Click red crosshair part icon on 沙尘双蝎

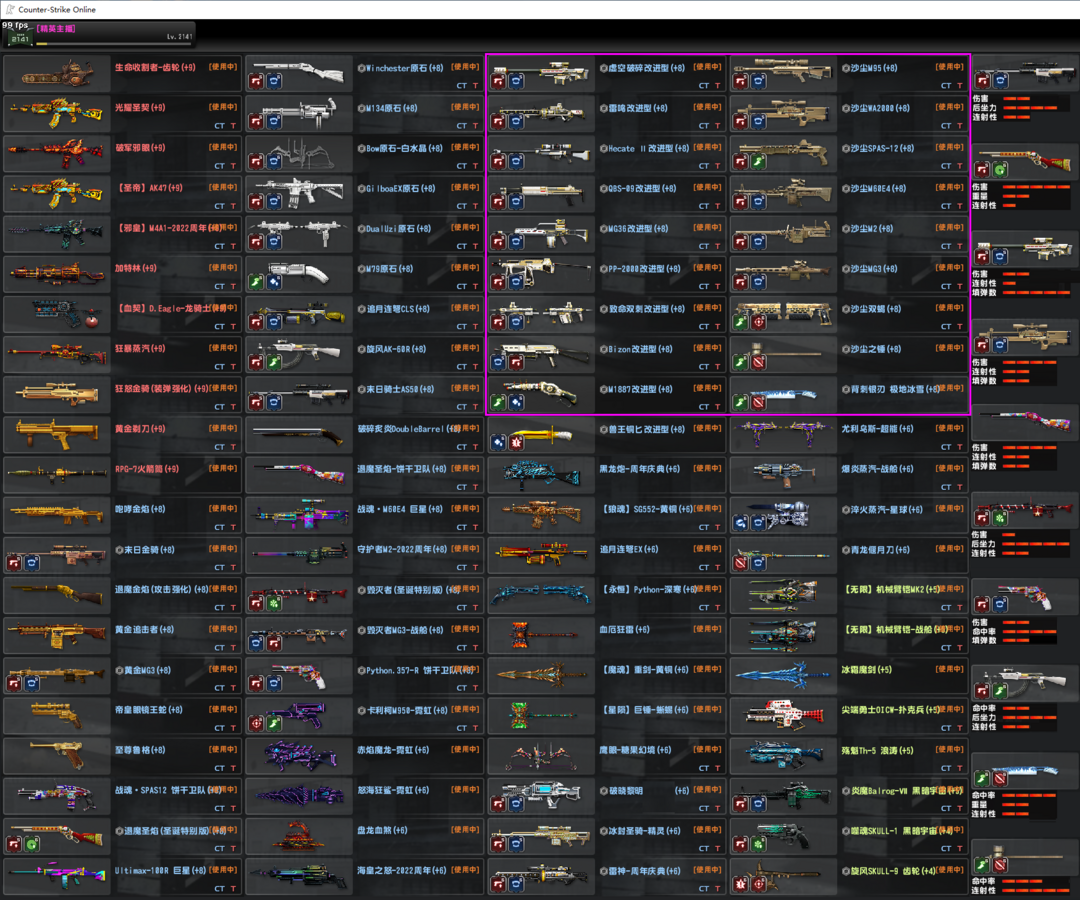[x=758, y=322]
